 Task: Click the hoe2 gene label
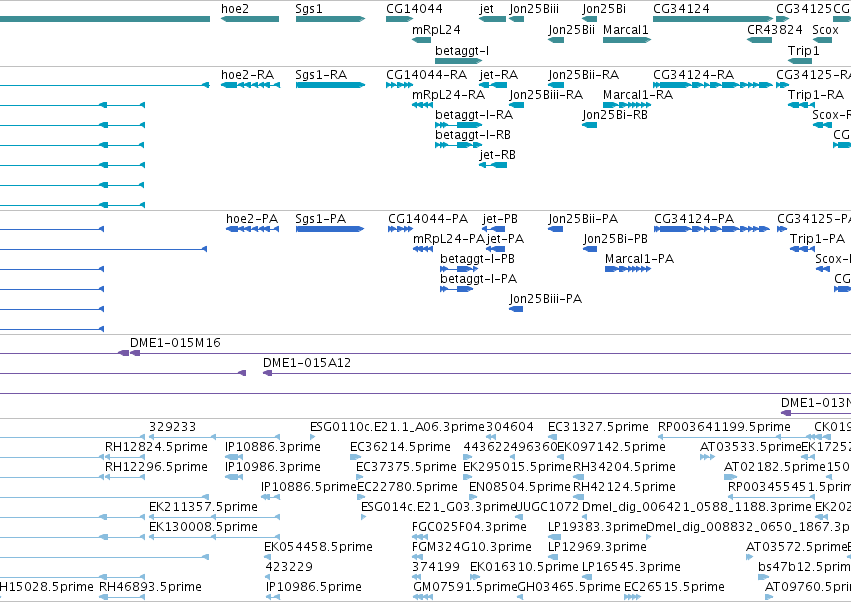click(x=235, y=9)
